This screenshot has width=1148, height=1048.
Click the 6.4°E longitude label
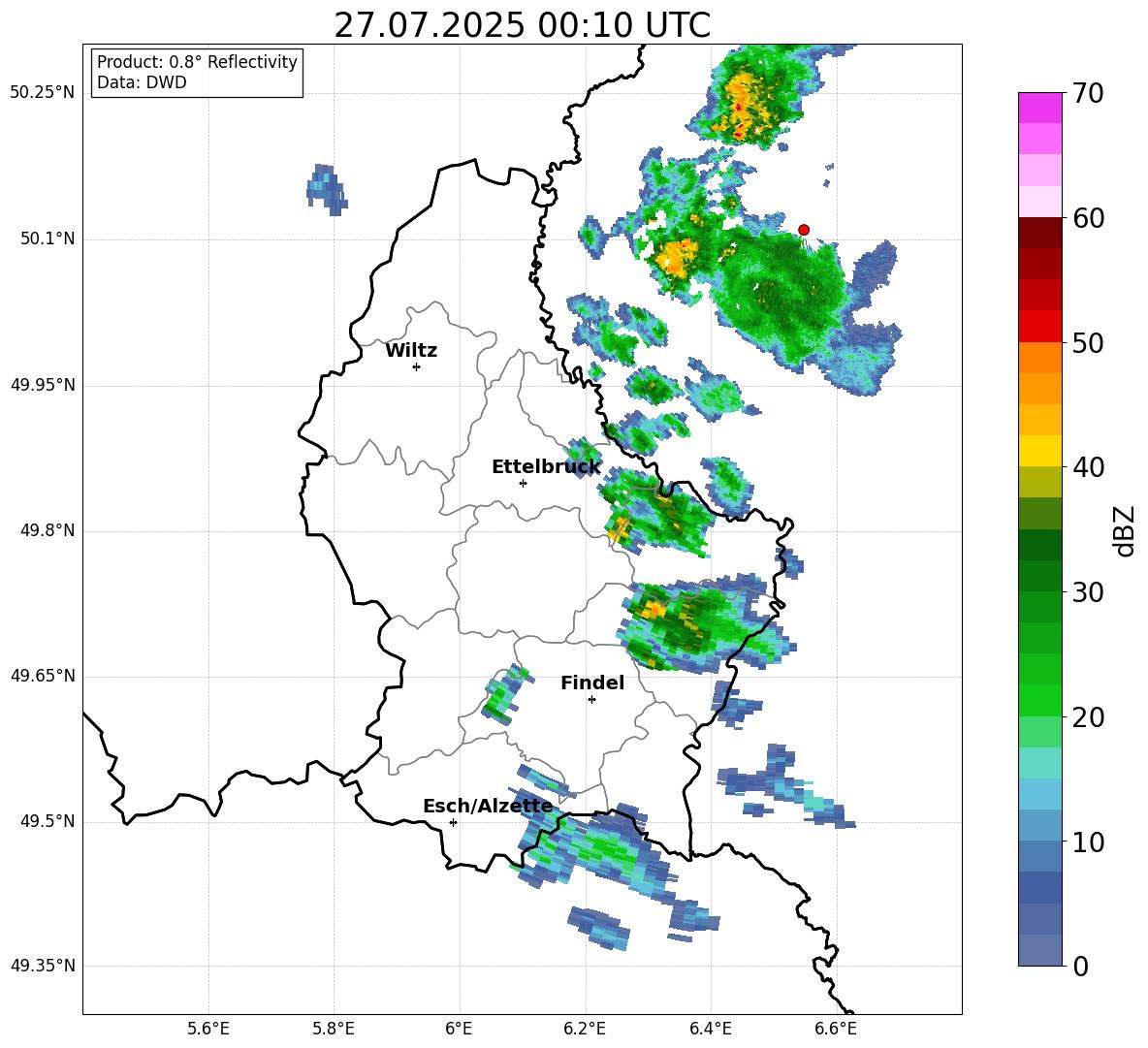710,1029
